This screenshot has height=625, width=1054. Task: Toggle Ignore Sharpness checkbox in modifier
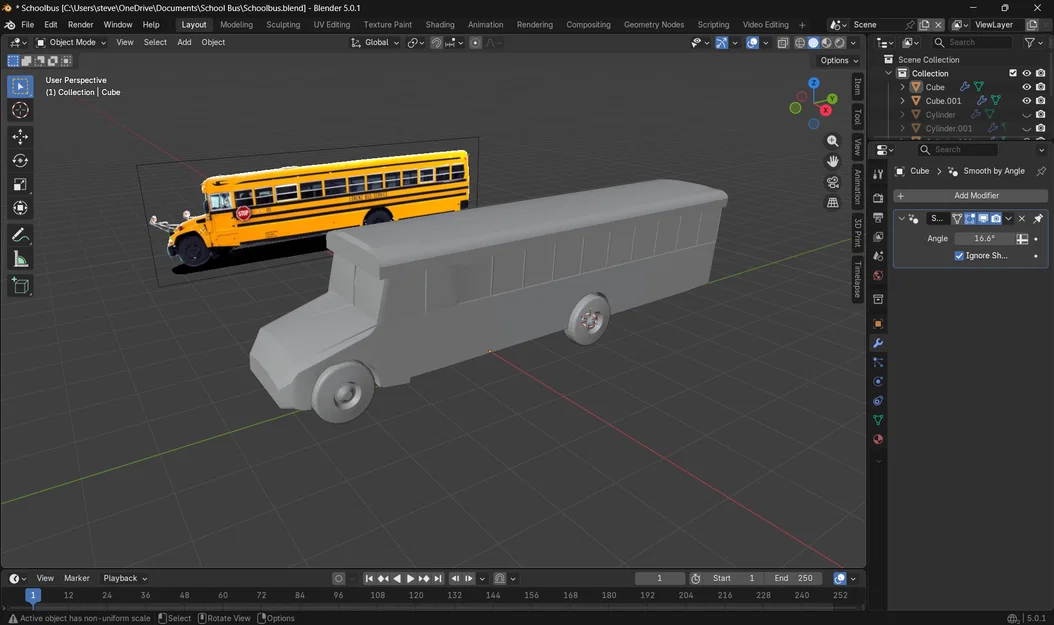pyautogui.click(x=959, y=255)
